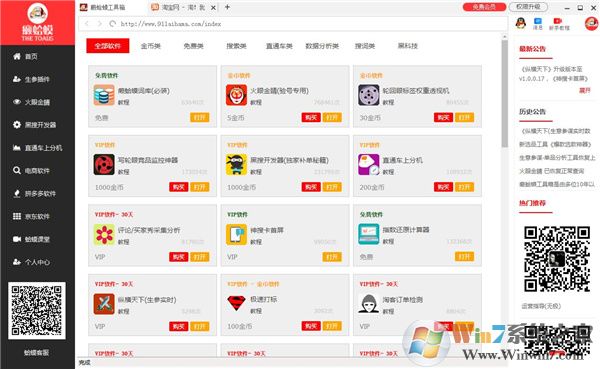The width and height of the screenshot is (600, 369).
Task: Expand the latest announcement via 展开
Action: point(585,91)
